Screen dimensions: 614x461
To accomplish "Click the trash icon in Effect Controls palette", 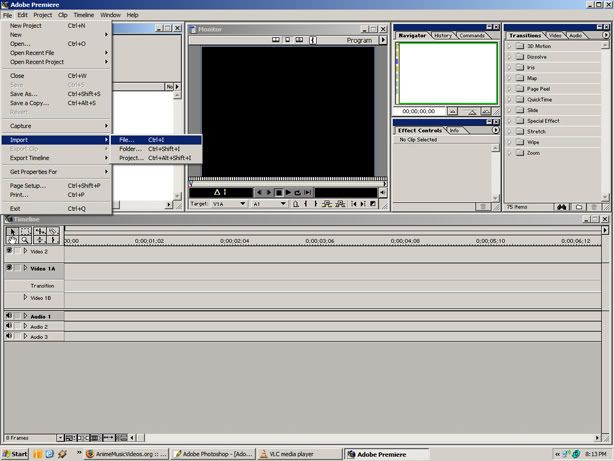I will (x=483, y=206).
